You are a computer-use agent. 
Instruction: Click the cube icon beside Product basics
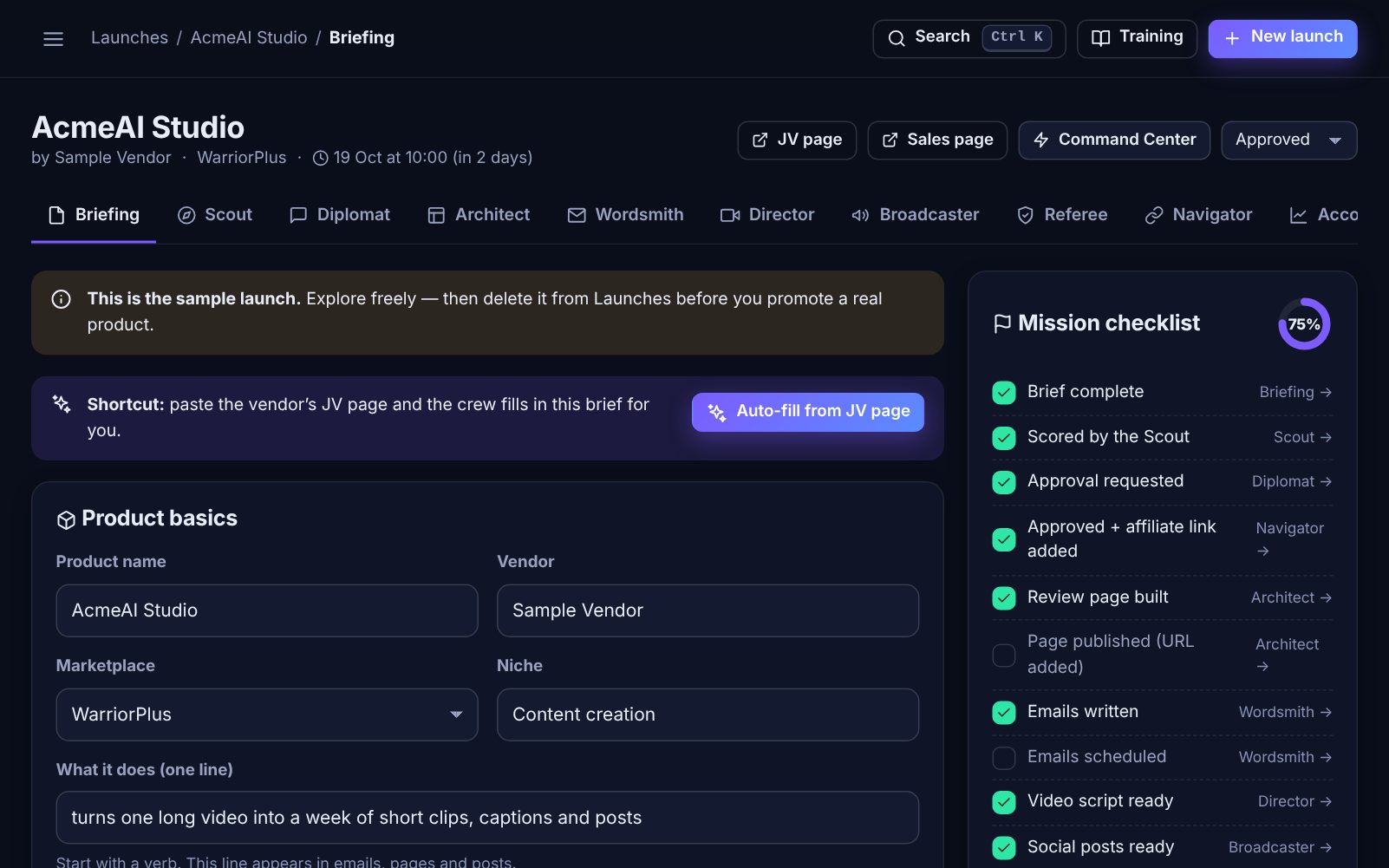pos(66,519)
